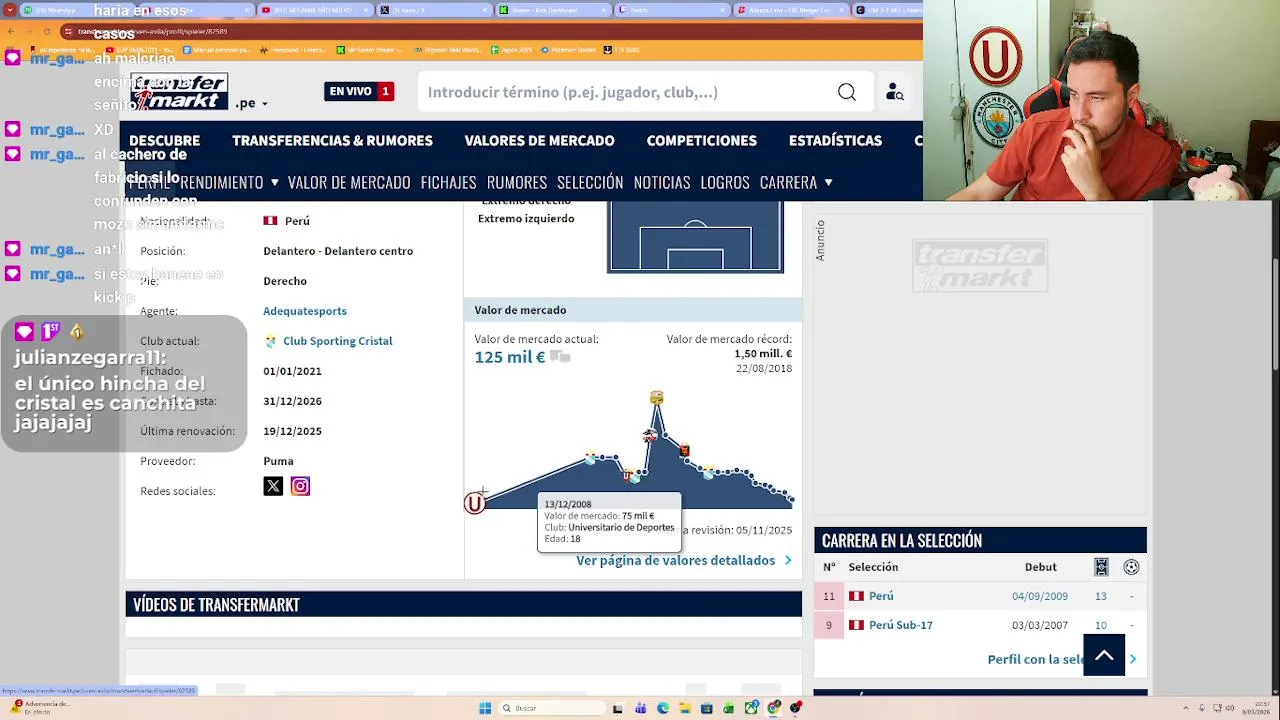Expand the .pe country domain dropdown
1280x720 pixels.
pos(251,103)
